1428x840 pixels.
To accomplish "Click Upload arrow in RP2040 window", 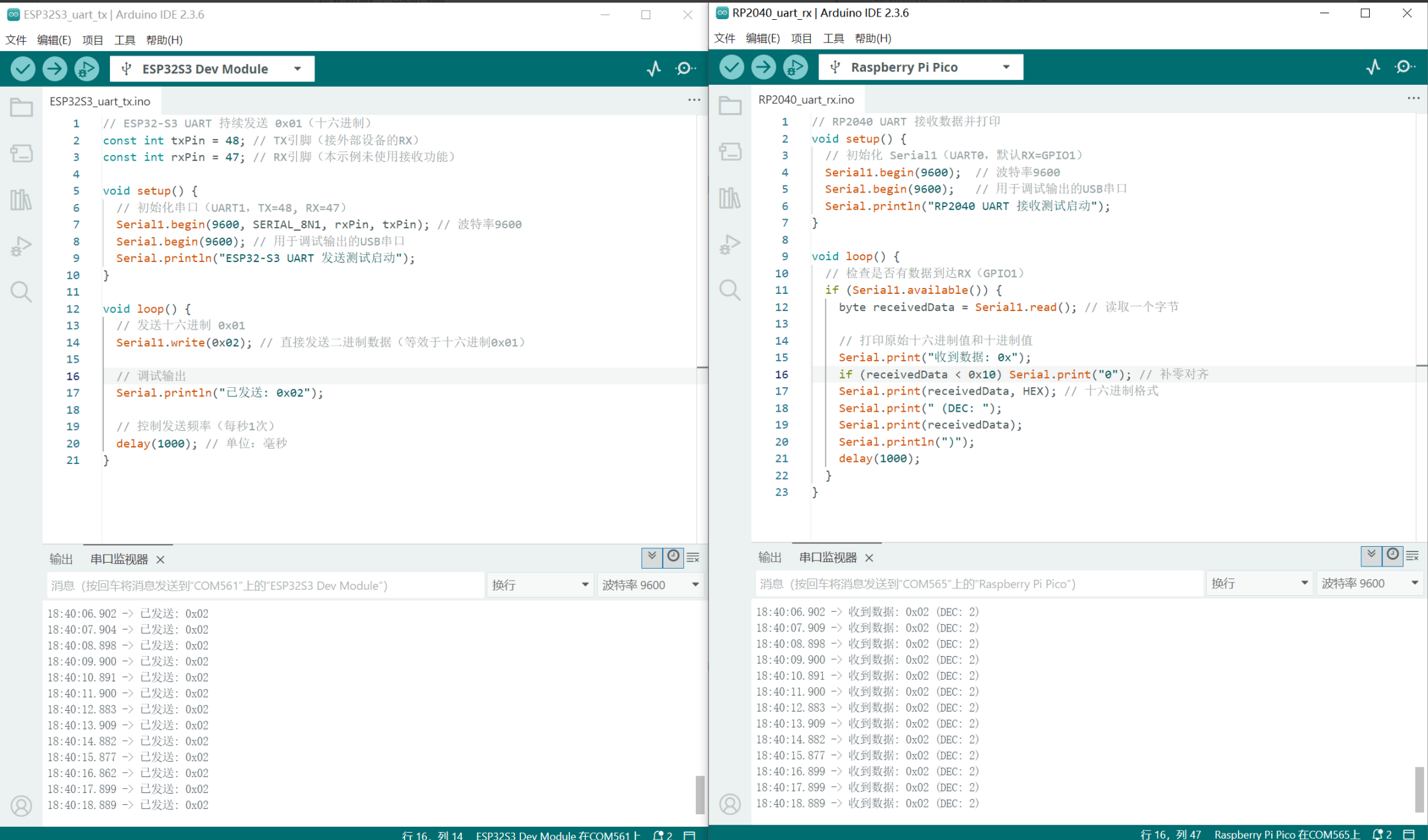I will pyautogui.click(x=763, y=67).
